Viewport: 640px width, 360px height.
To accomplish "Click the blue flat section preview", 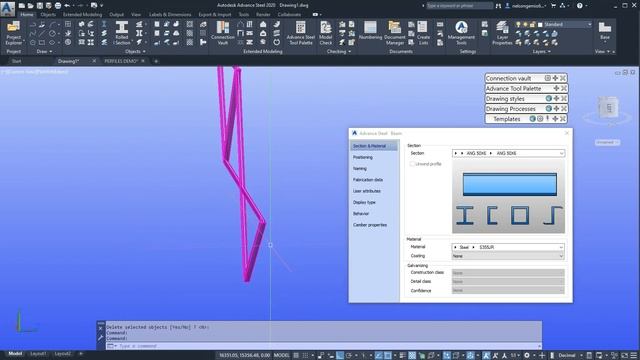I will pyautogui.click(x=509, y=184).
